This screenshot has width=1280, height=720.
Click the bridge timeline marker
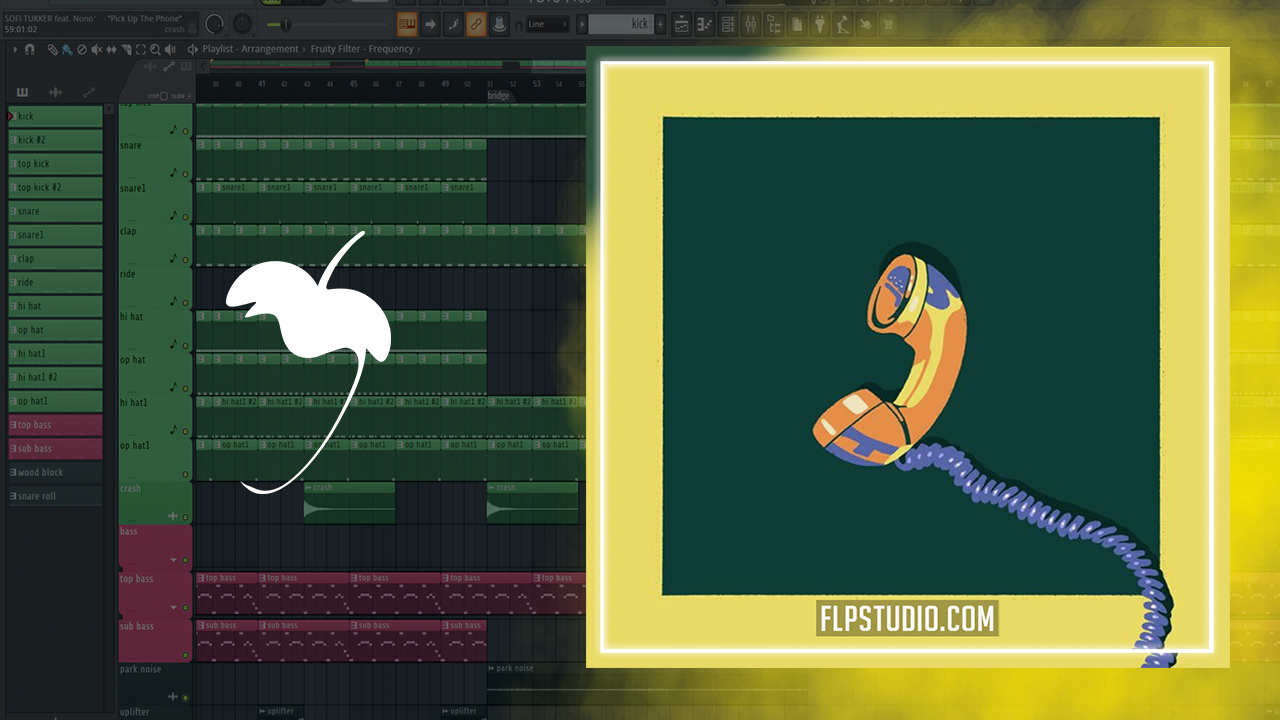coord(498,96)
